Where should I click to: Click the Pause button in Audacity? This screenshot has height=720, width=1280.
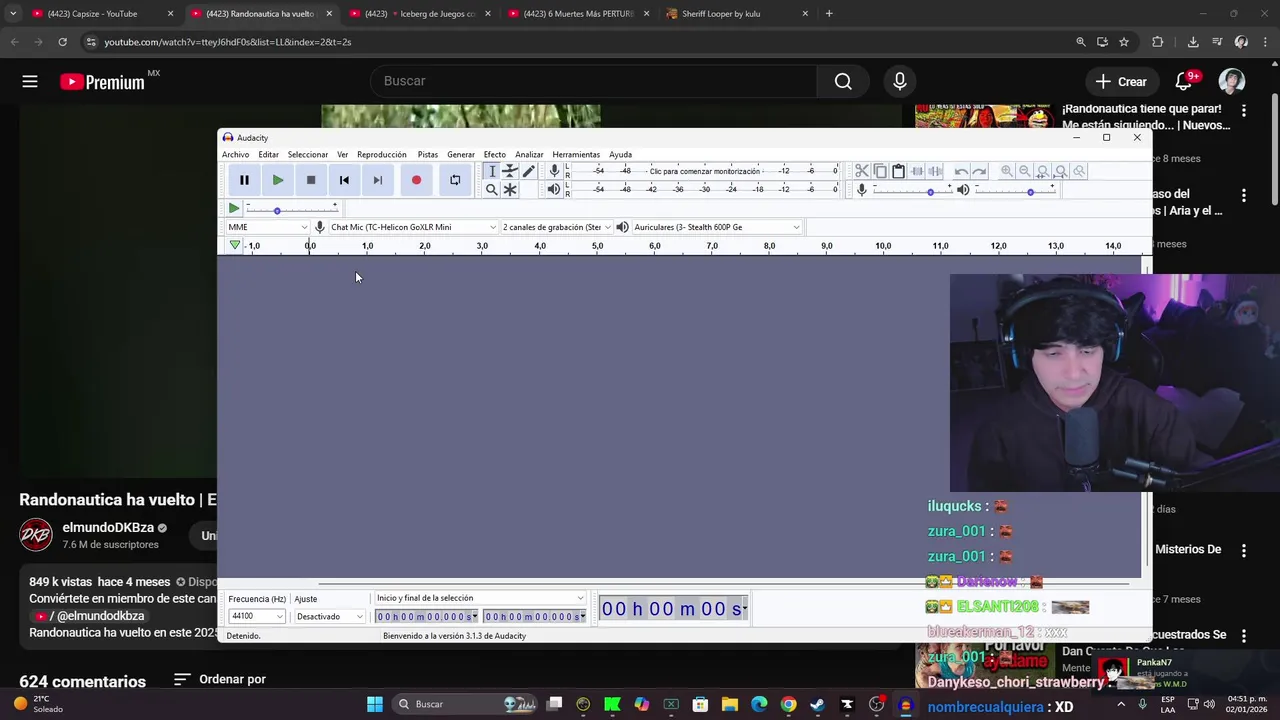tap(244, 180)
